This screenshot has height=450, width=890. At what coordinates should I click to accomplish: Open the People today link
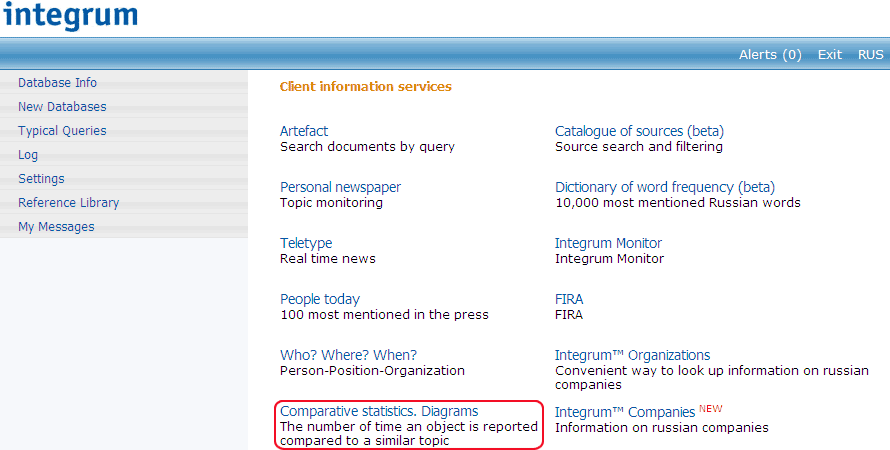(x=320, y=299)
